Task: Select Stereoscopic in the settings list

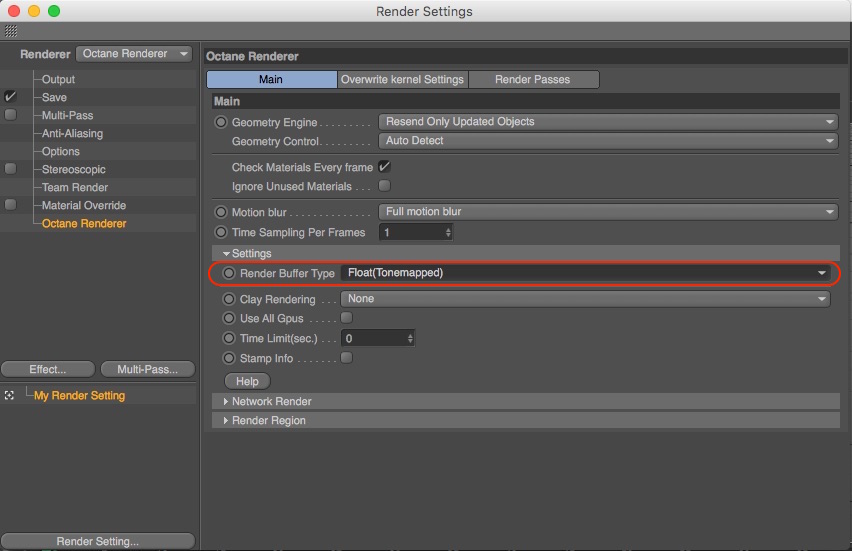Action: (73, 169)
